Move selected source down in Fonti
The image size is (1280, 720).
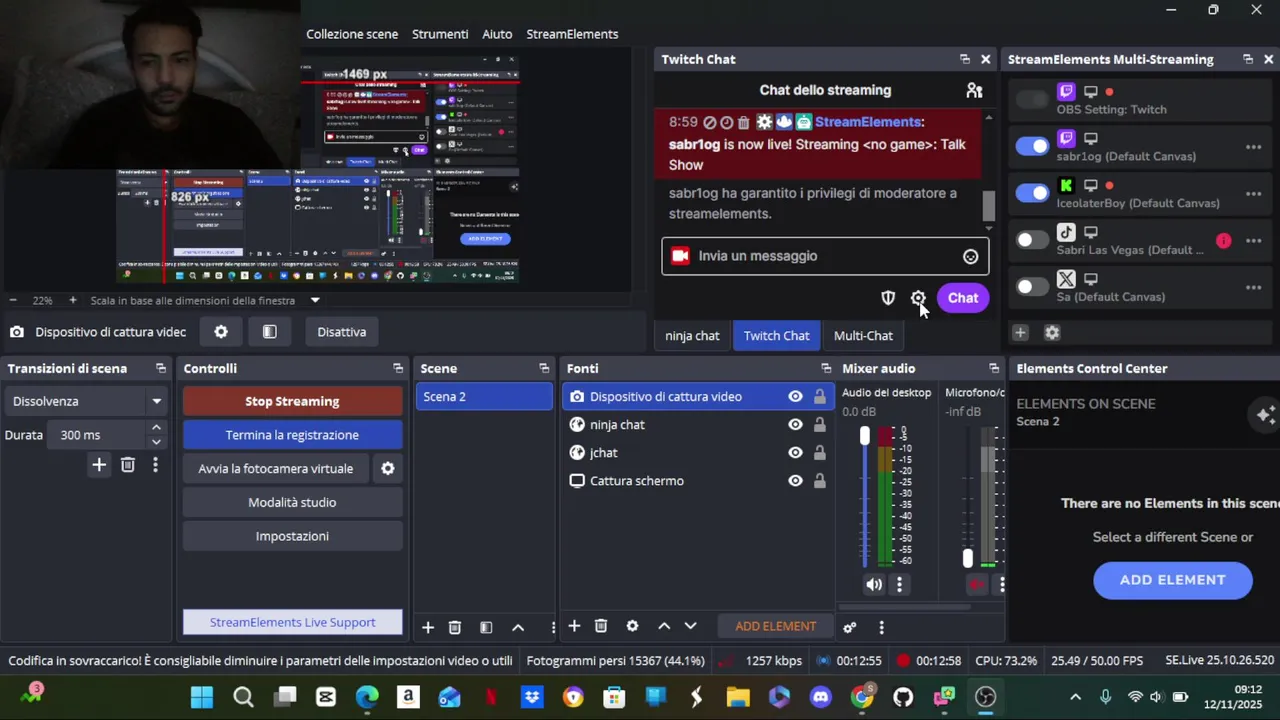[x=690, y=626]
